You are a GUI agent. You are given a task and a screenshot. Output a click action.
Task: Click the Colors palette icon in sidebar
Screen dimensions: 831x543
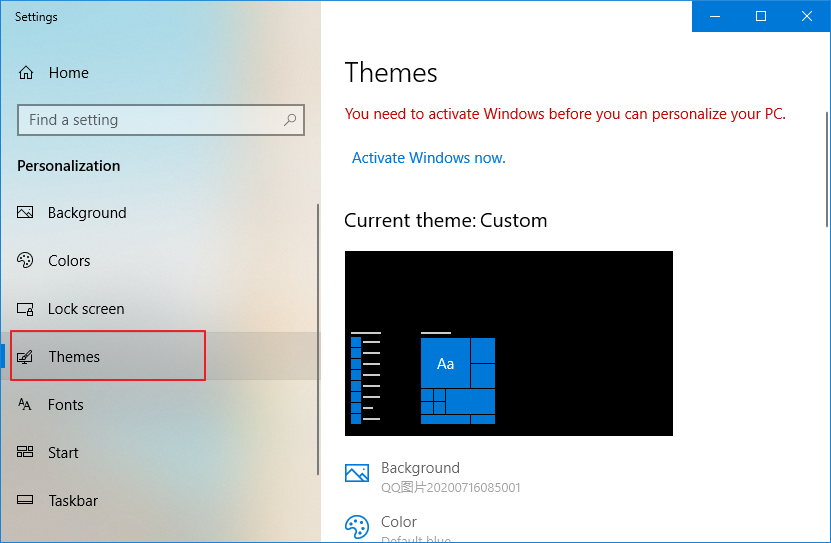click(x=26, y=261)
